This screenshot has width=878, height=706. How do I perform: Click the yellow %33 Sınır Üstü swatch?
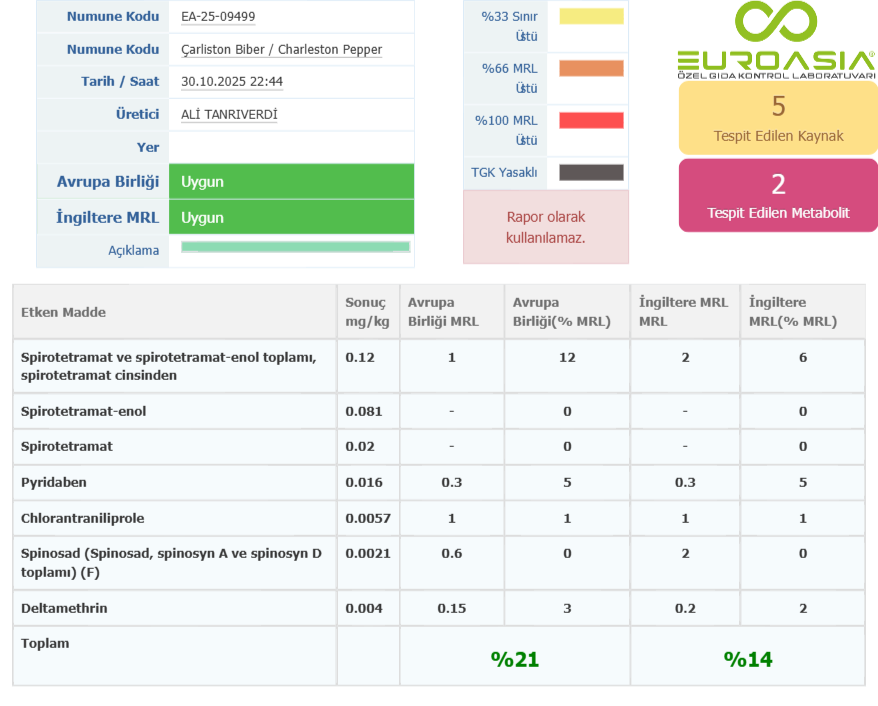click(591, 17)
